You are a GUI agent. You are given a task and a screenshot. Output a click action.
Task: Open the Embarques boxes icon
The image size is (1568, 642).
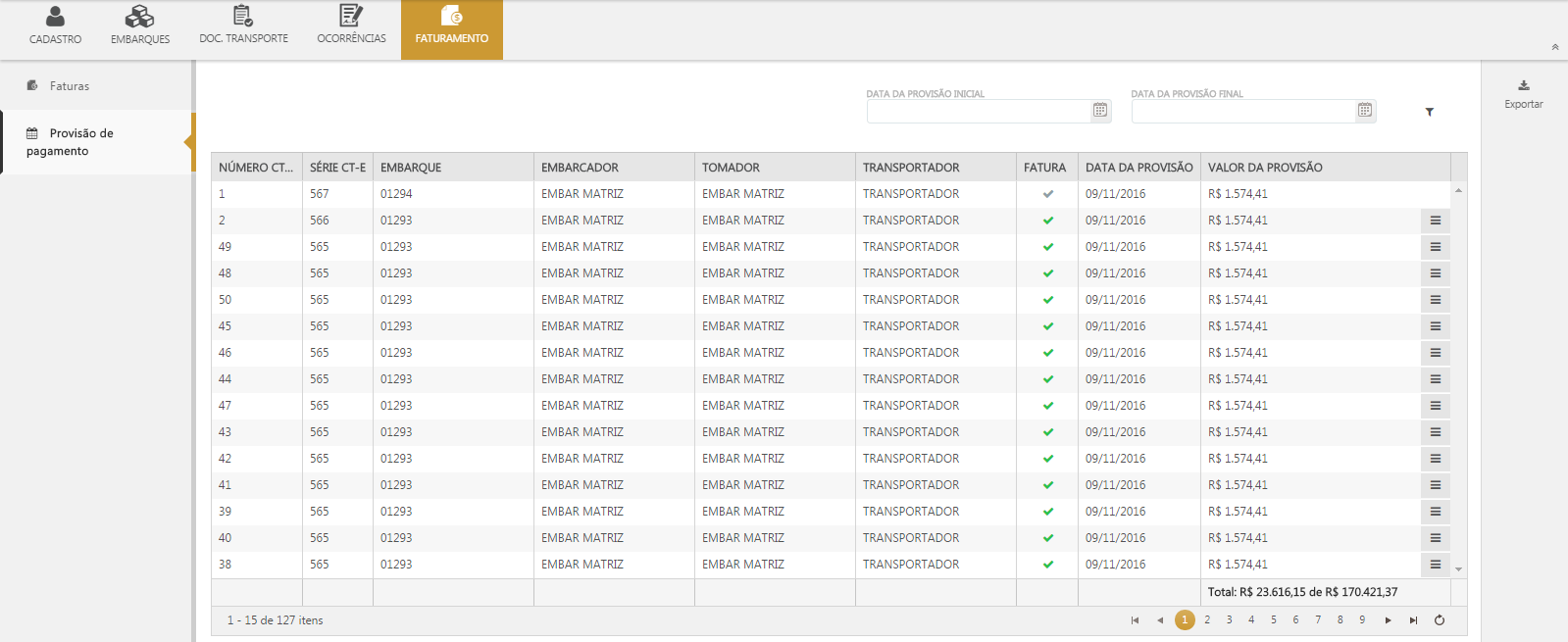pyautogui.click(x=139, y=17)
